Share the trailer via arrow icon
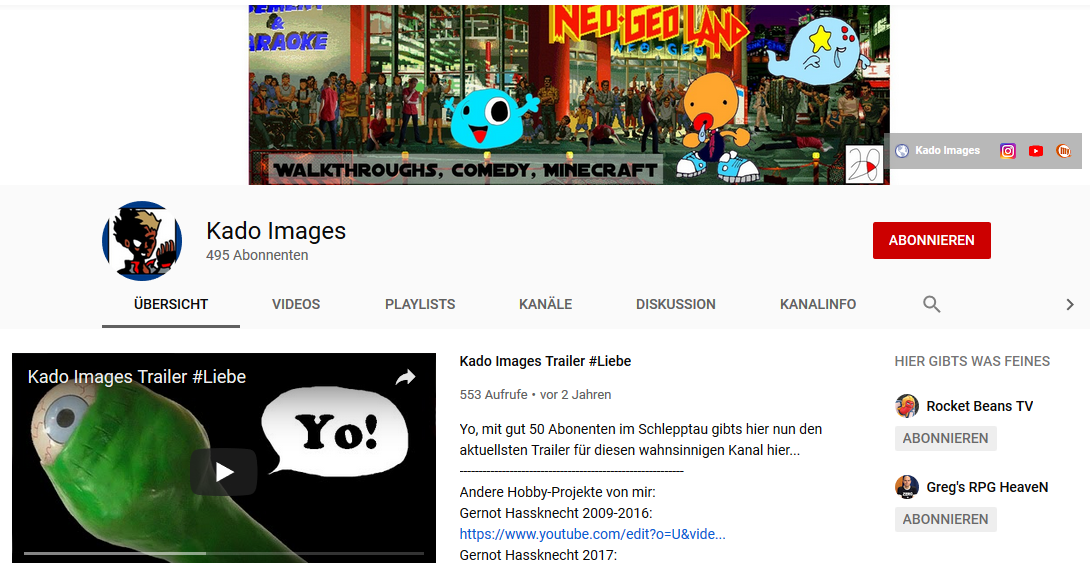 click(x=405, y=377)
